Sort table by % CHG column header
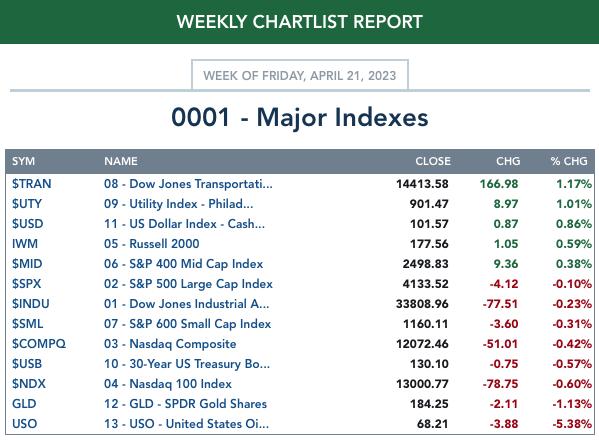Viewport: 599px width, 440px height. pyautogui.click(x=569, y=161)
